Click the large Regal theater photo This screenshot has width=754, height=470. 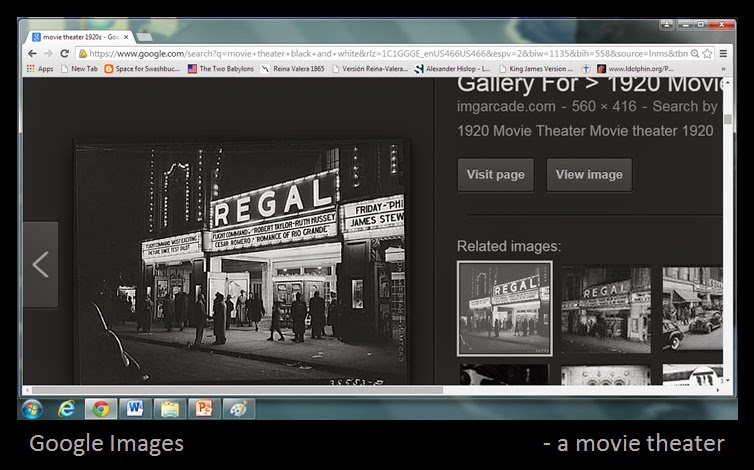(242, 263)
